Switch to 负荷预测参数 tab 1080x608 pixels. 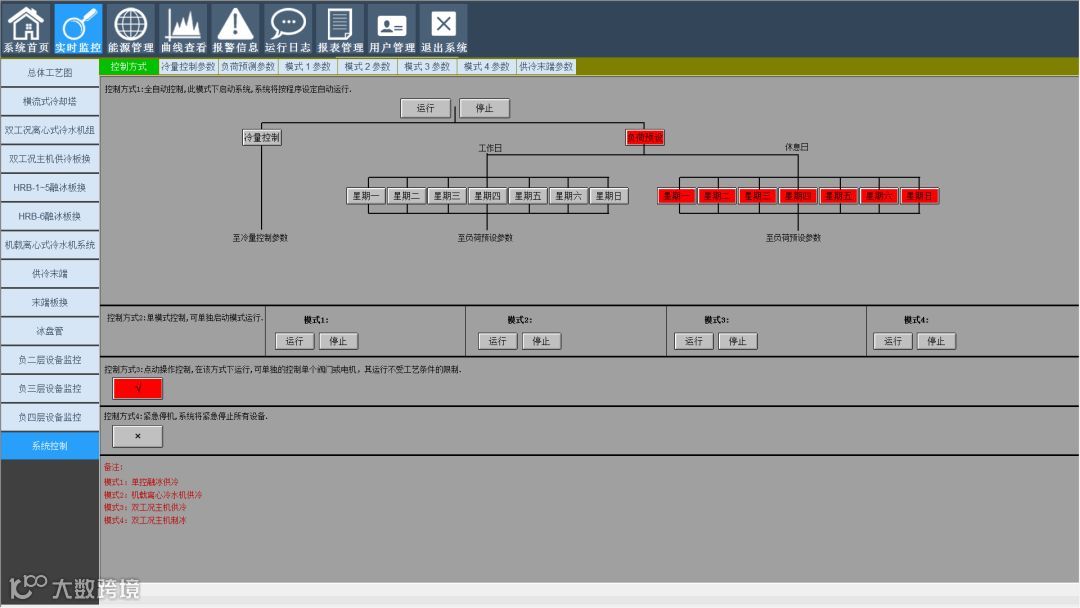(248, 67)
